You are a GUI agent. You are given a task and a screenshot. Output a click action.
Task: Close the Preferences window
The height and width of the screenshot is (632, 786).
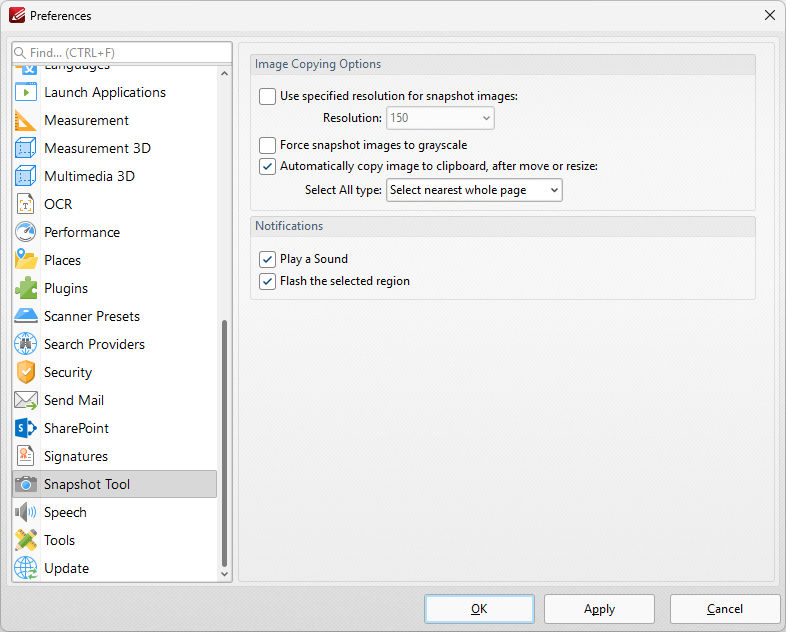click(x=770, y=16)
